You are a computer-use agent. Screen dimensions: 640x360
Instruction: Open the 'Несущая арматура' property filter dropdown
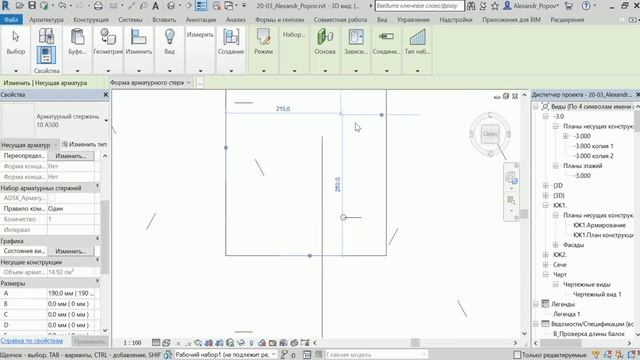click(x=30, y=145)
